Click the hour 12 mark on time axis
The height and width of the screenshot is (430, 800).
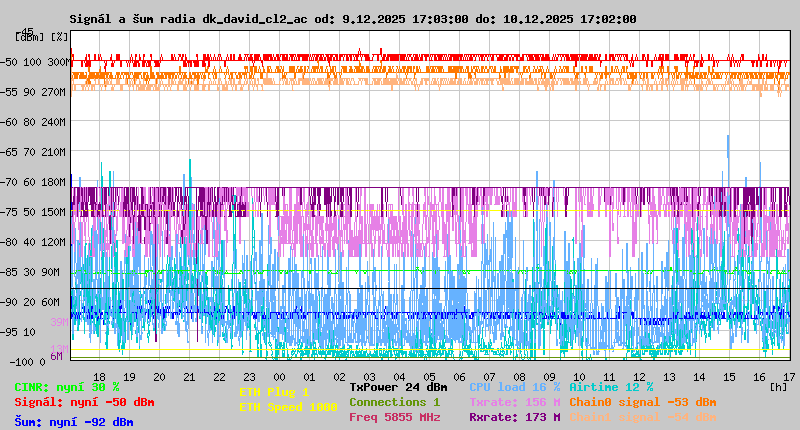639,376
